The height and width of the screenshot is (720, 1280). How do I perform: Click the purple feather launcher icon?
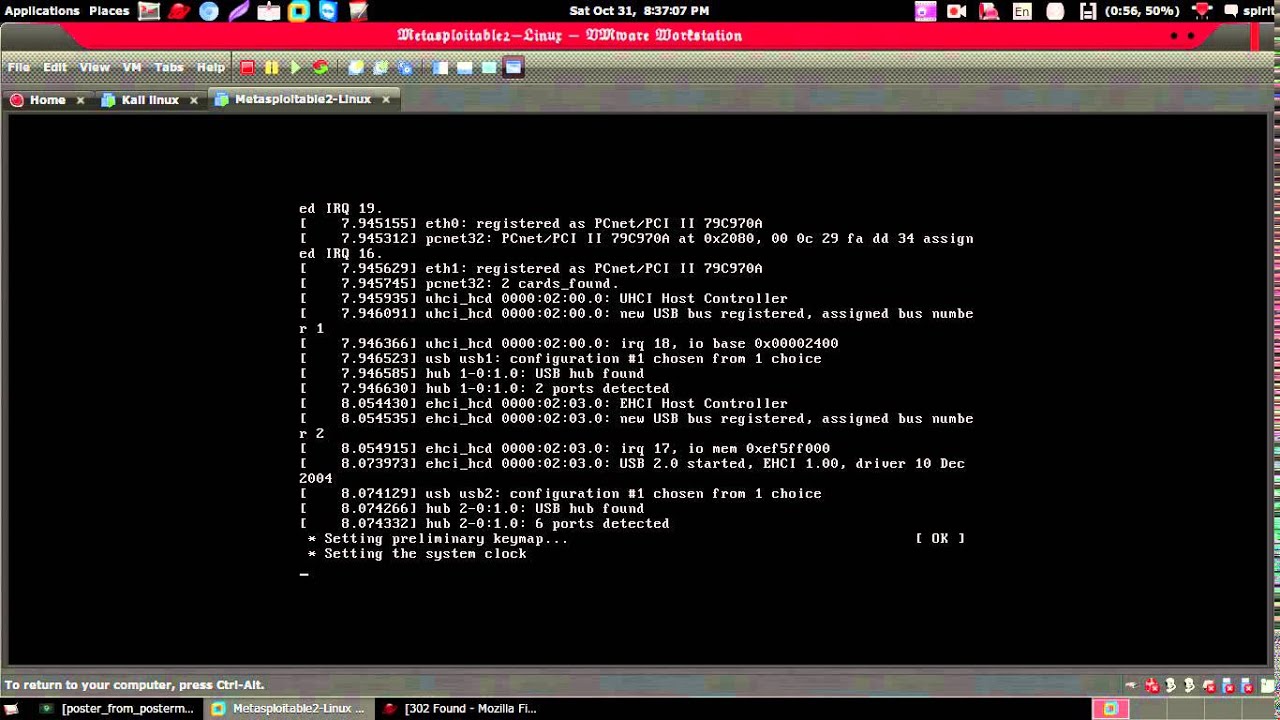[x=239, y=11]
